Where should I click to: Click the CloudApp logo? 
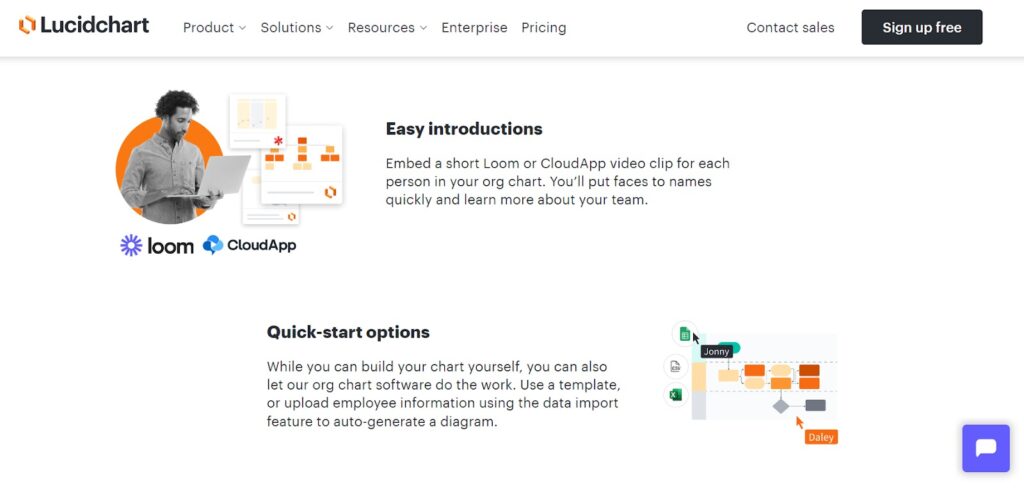coord(249,245)
